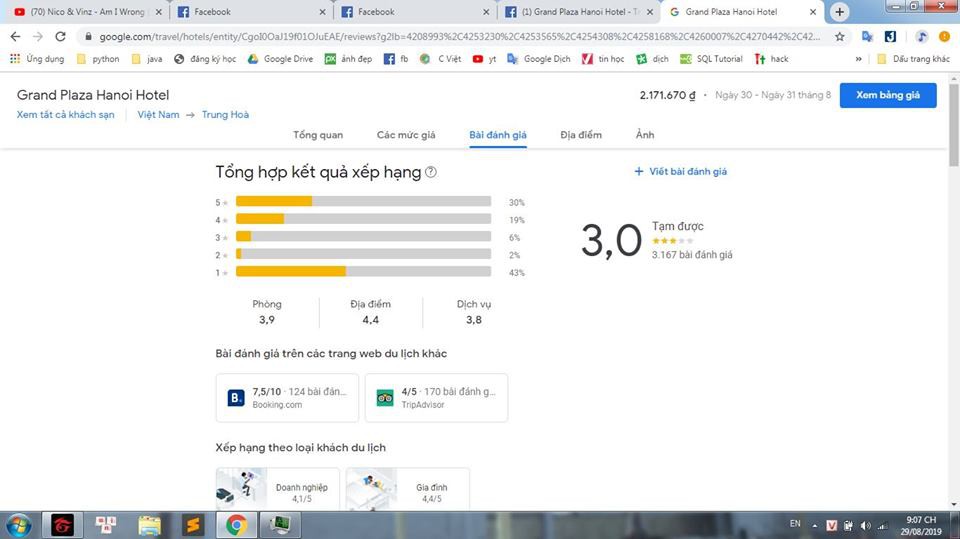Open the hack bookmark

pos(771,59)
